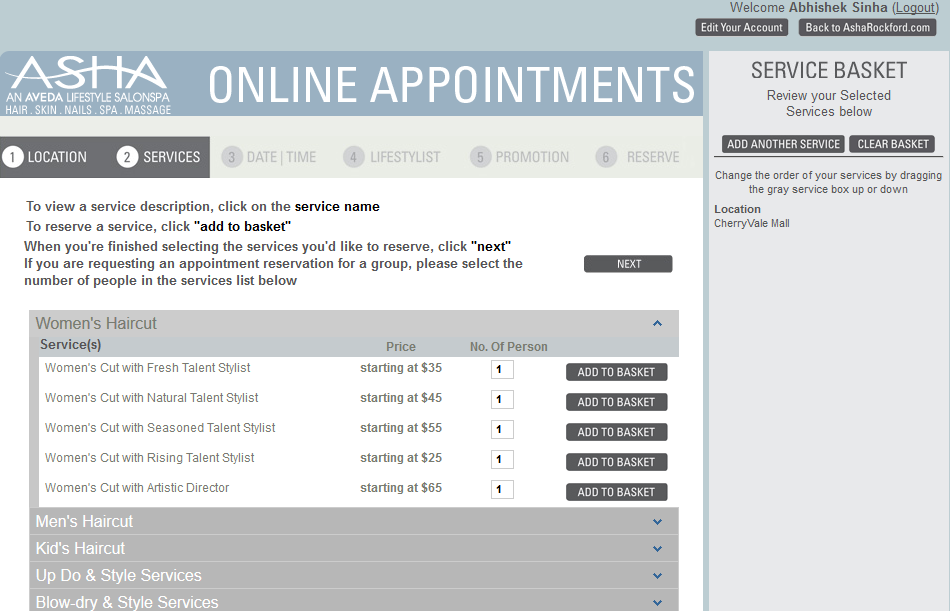Add Rising Talent Stylist cut to basket

(x=617, y=462)
